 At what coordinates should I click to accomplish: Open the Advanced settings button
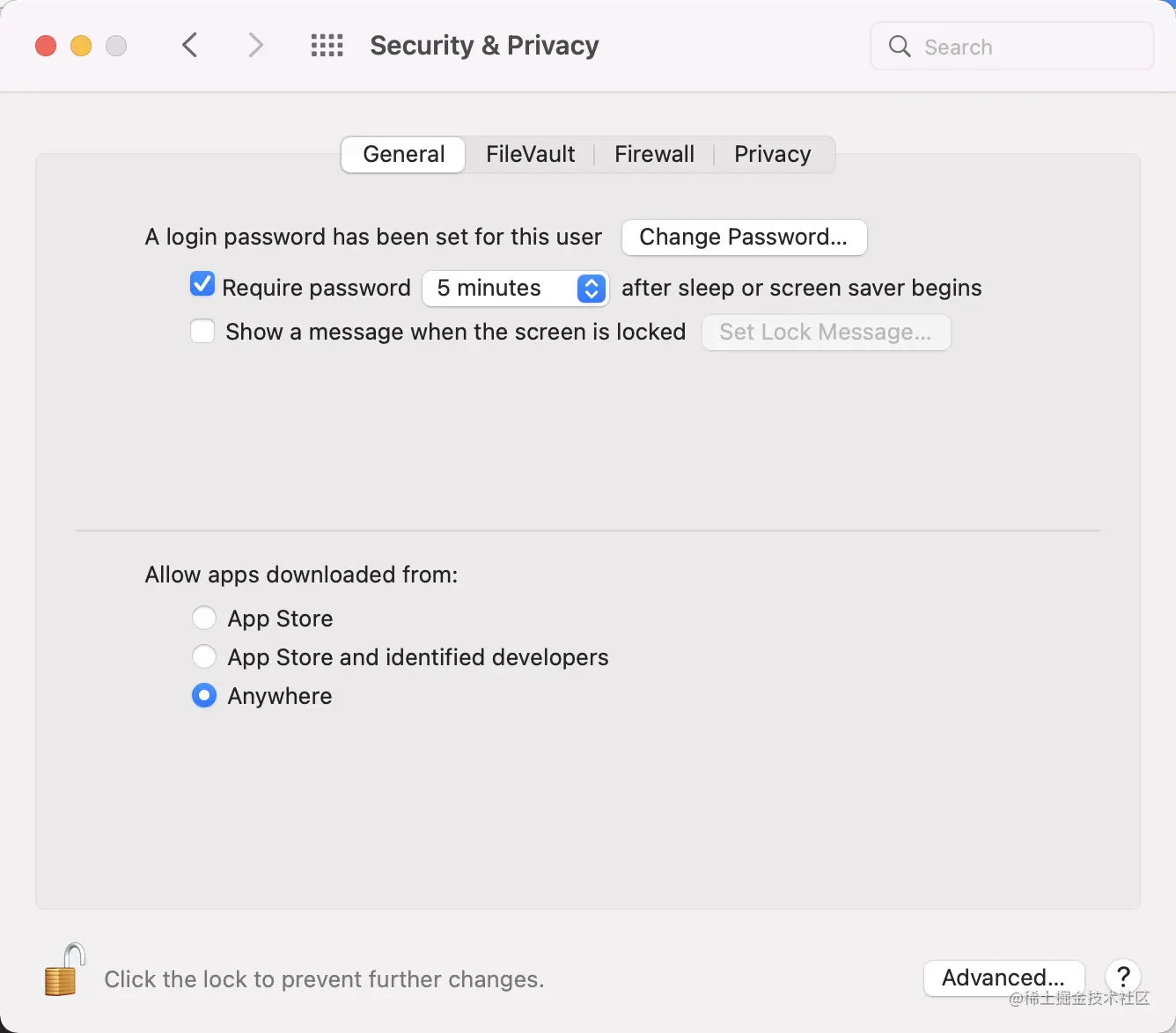1003,978
